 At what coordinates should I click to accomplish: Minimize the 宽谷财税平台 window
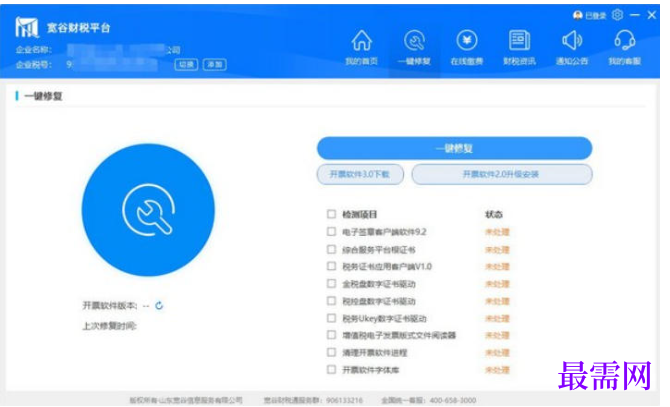tap(635, 15)
